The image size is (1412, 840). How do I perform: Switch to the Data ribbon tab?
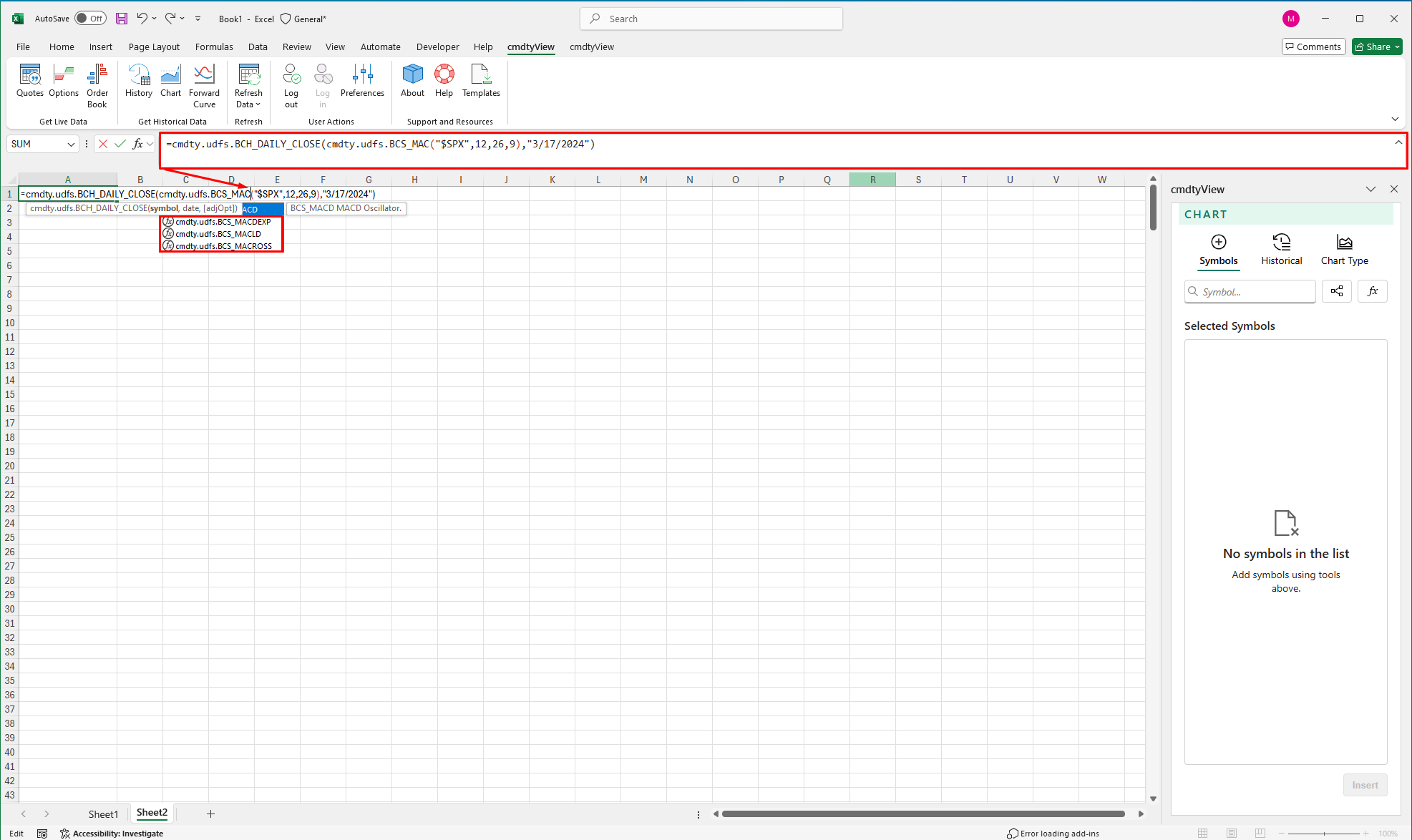258,47
